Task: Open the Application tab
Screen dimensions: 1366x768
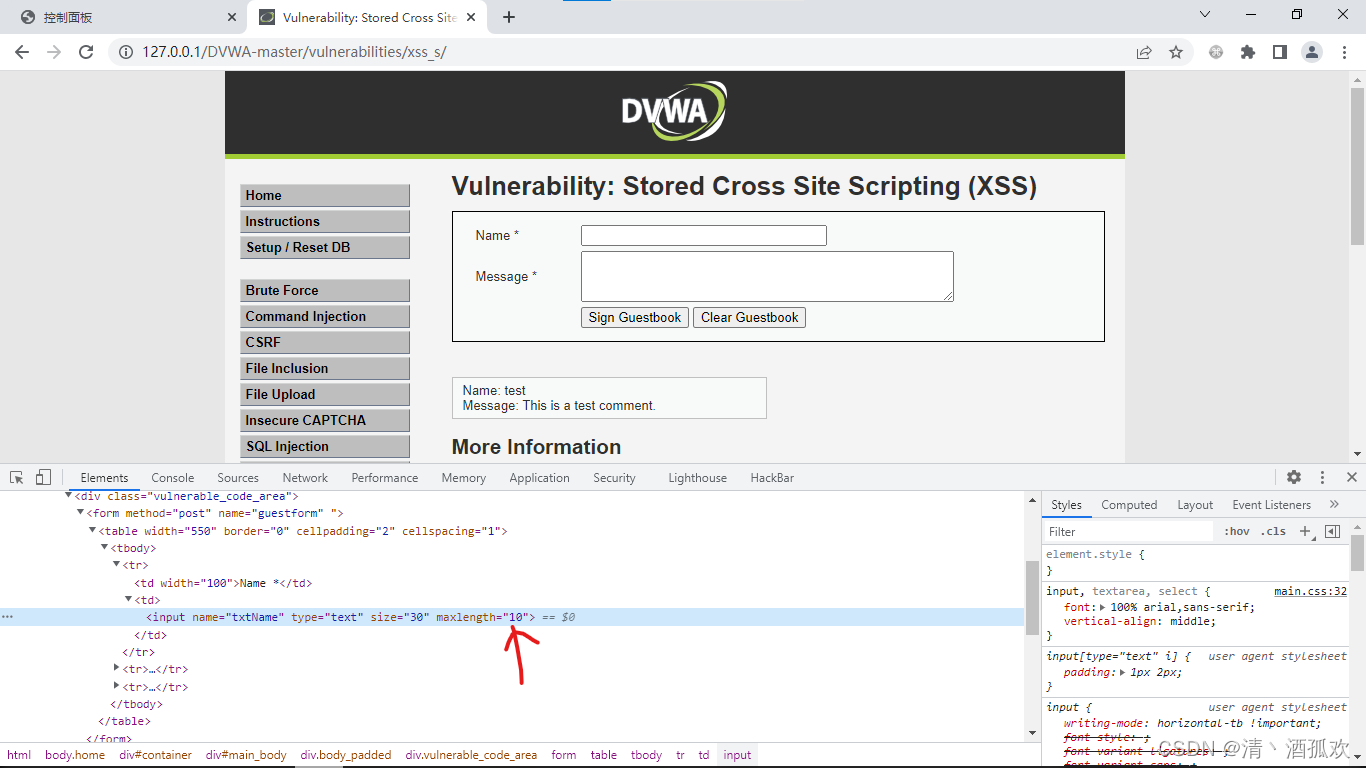Action: tap(539, 477)
